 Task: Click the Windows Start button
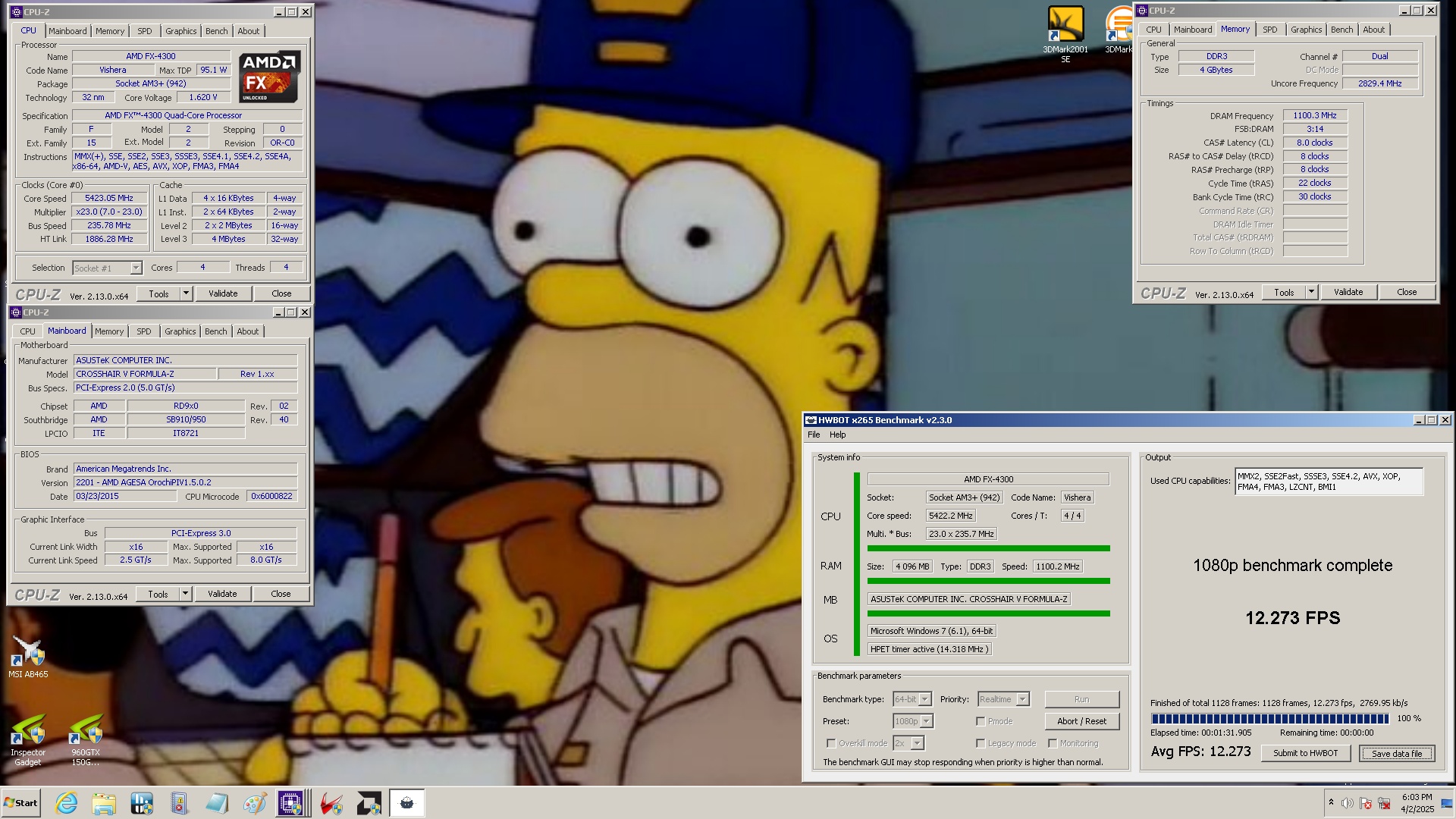pos(20,803)
